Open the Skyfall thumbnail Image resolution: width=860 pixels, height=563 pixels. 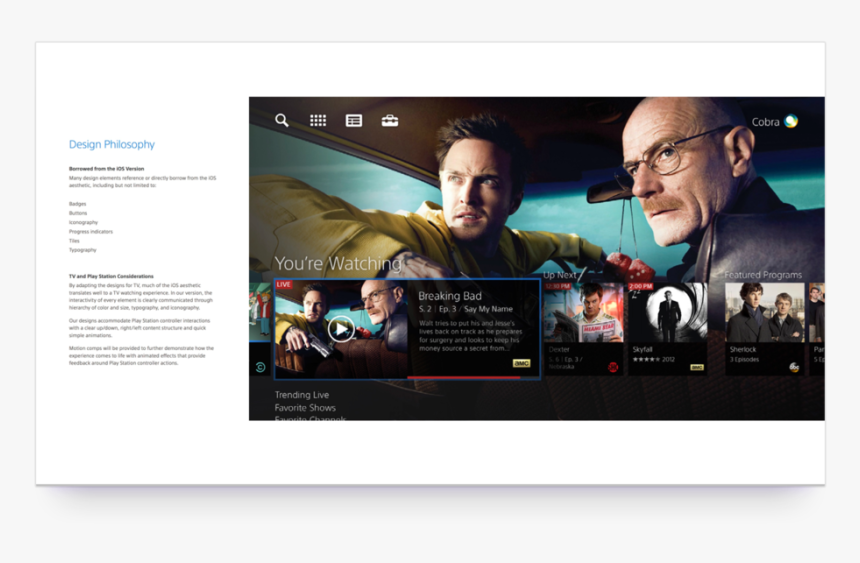(667, 313)
